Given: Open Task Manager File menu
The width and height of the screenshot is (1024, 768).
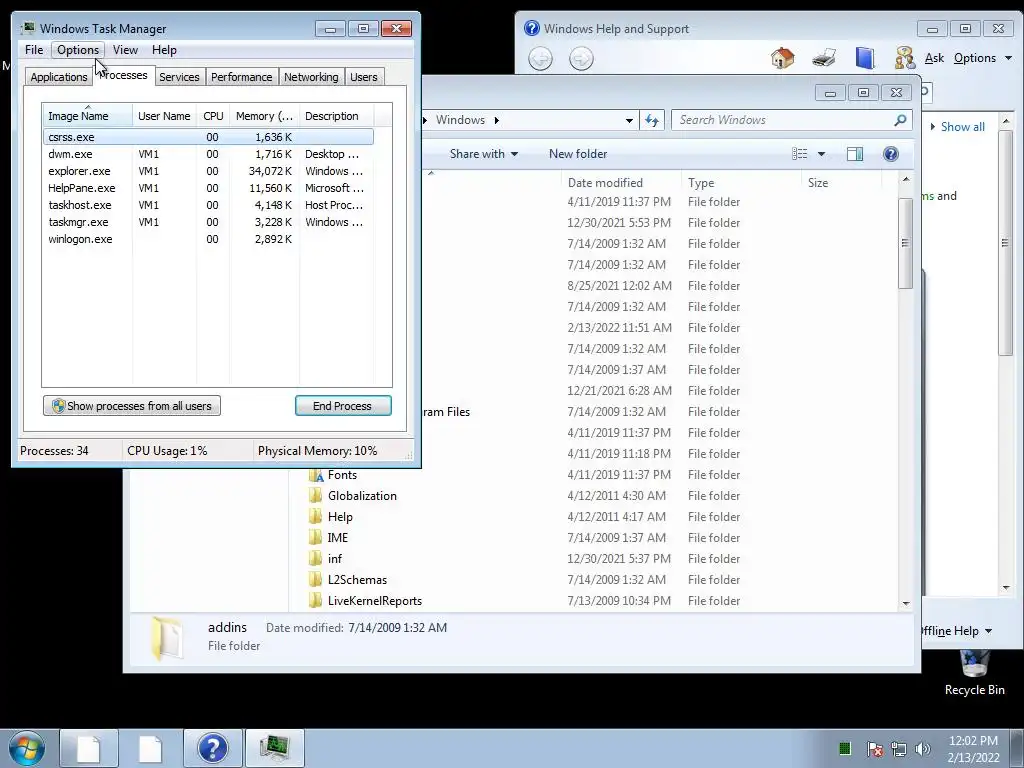Looking at the screenshot, I should pos(34,50).
